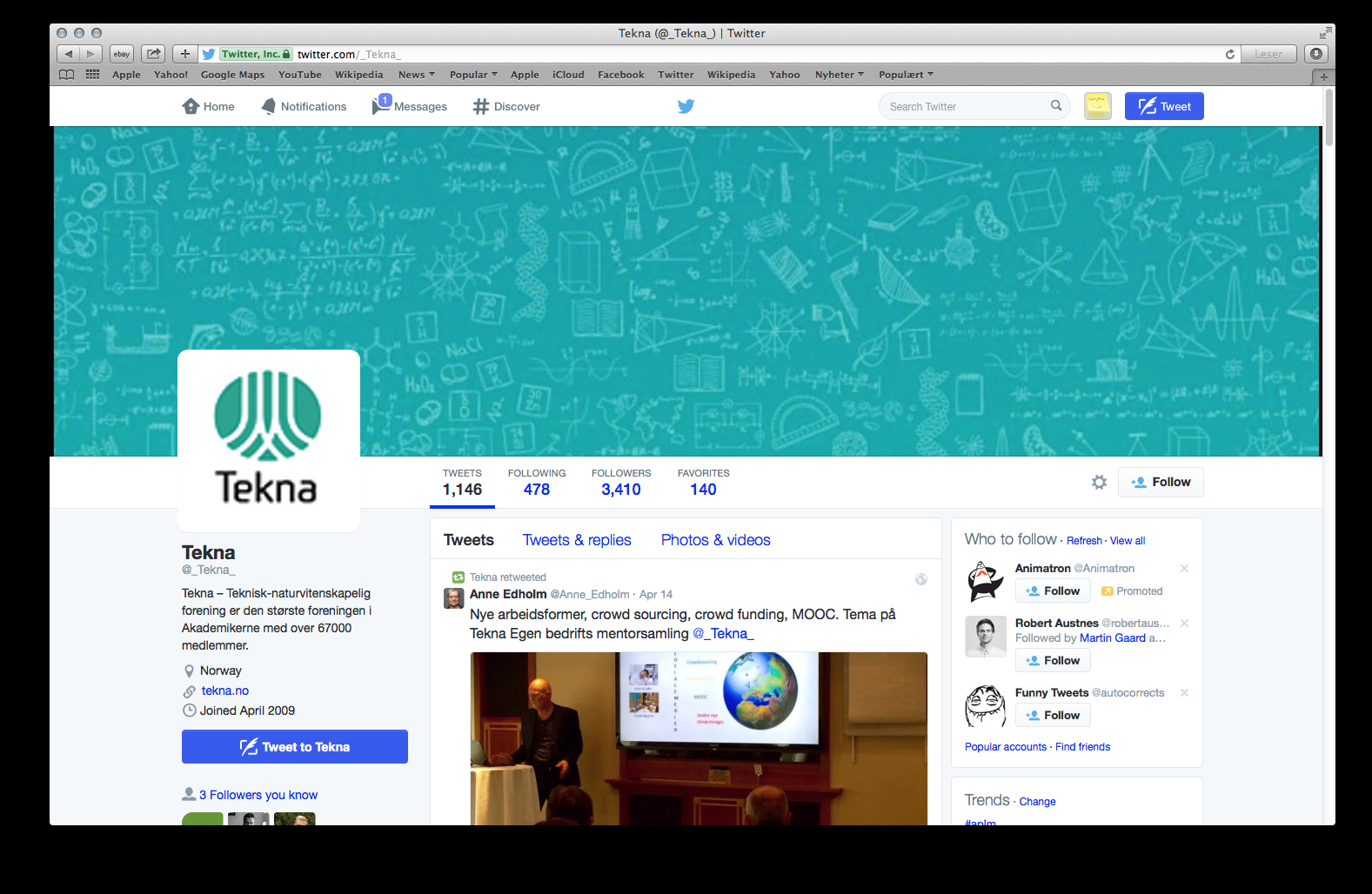The width and height of the screenshot is (1372, 894).
Task: Open the Google Maps bookmark
Action: click(232, 75)
